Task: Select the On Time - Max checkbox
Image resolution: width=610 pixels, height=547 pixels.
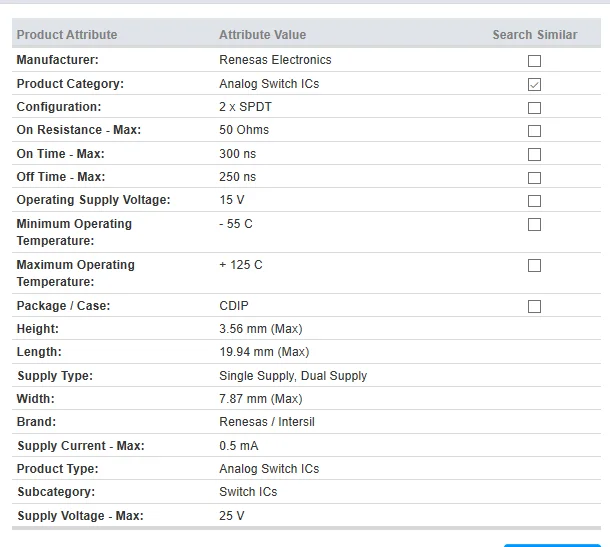Action: pos(534,154)
